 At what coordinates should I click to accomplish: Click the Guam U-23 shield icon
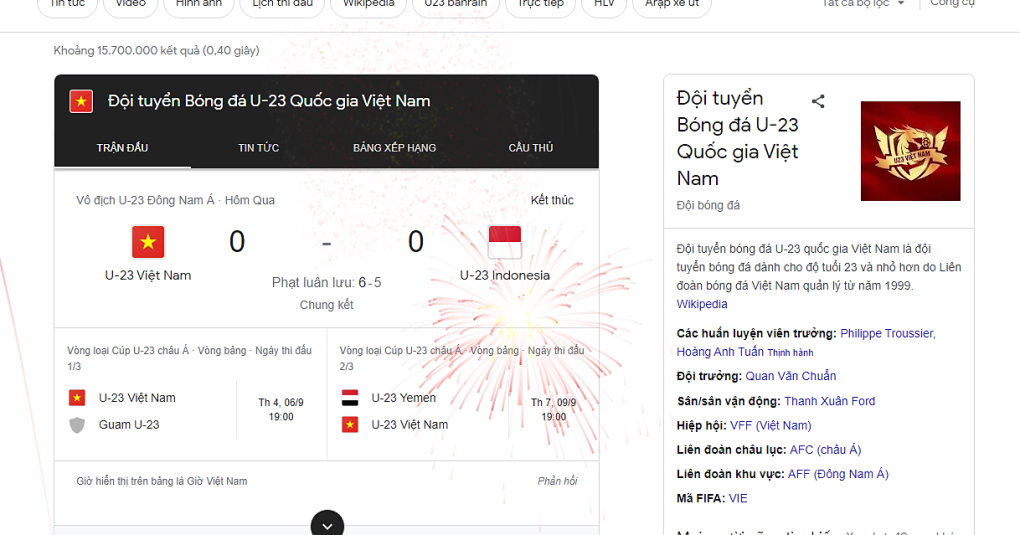(x=77, y=425)
